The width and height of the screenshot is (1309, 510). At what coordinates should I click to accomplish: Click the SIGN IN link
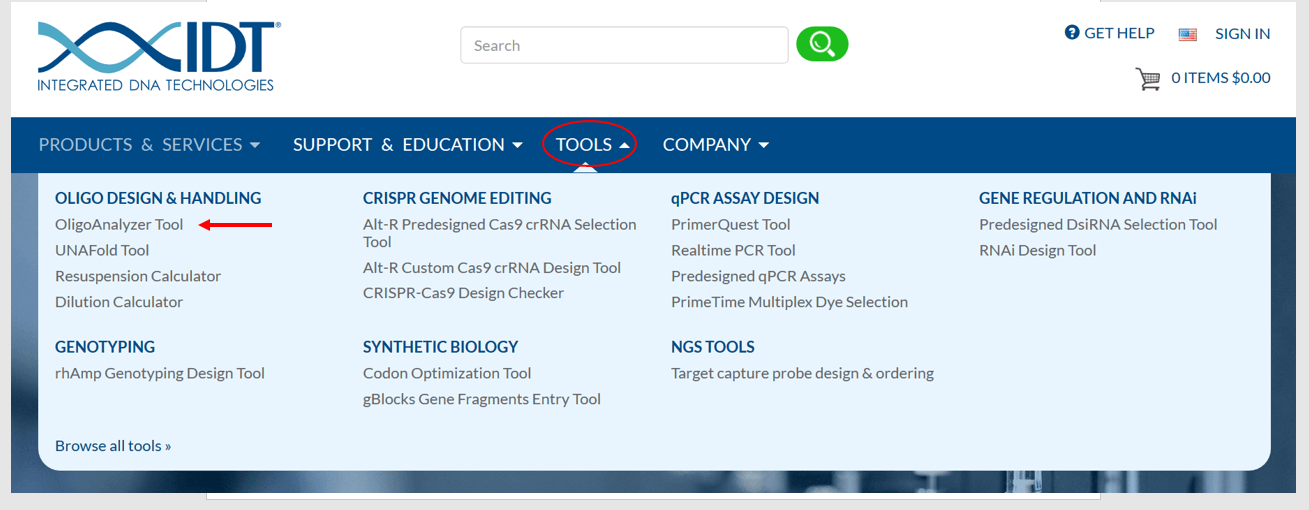click(1243, 34)
